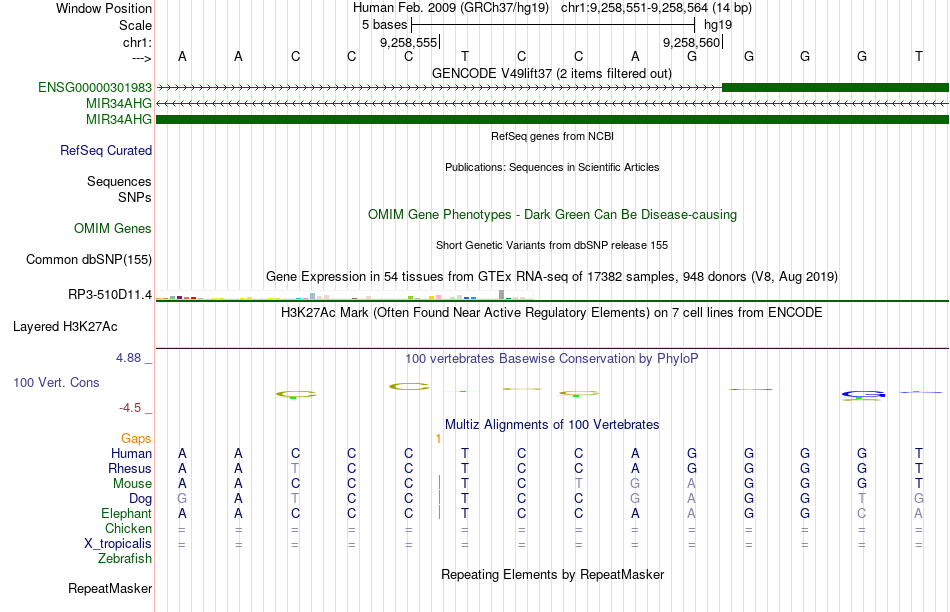This screenshot has height=612, width=950.
Task: Click the Common dbSNP(155) track label
Action: point(89,259)
